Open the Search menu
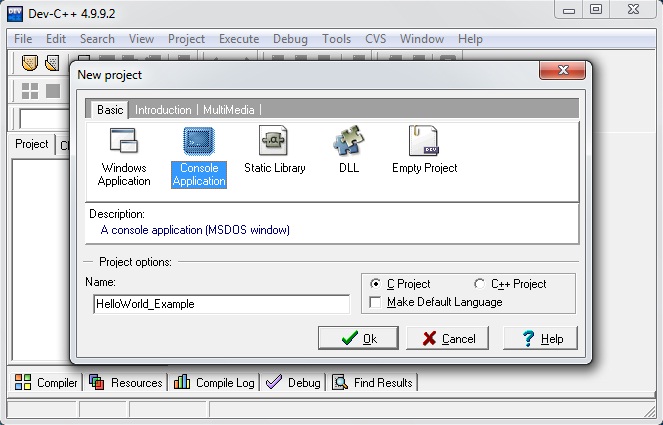Viewport: 663px width, 425px height. point(97,39)
